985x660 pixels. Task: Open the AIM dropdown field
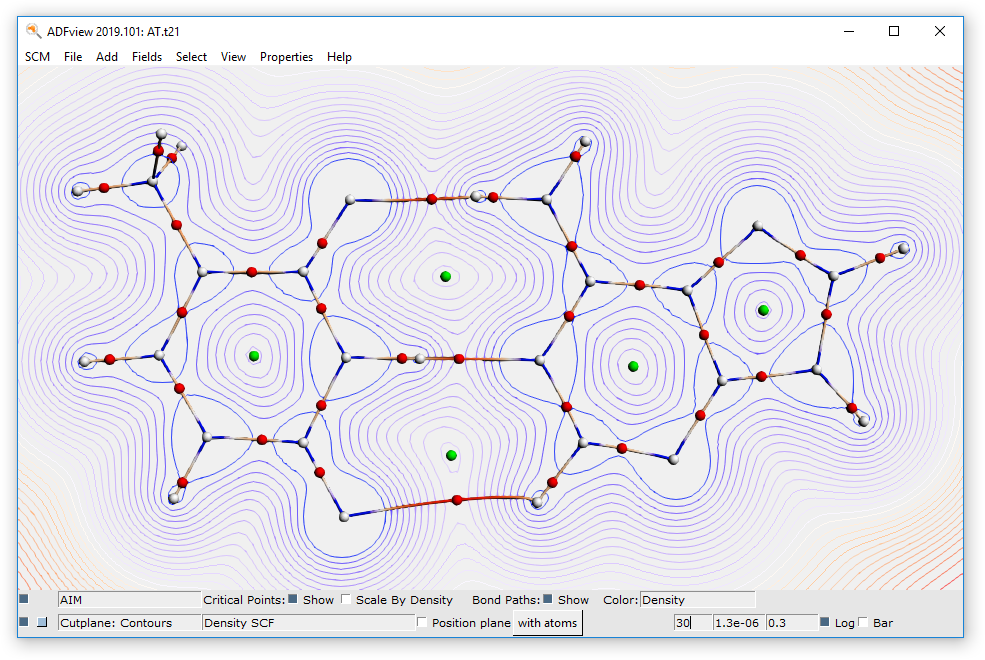129,600
